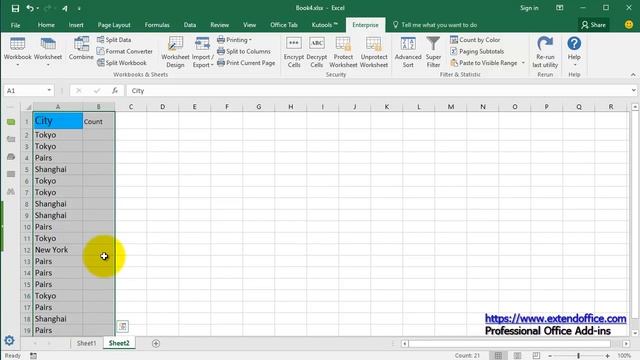Click the Combine worksheets icon
Viewport: 640px width, 360px height.
point(81,49)
